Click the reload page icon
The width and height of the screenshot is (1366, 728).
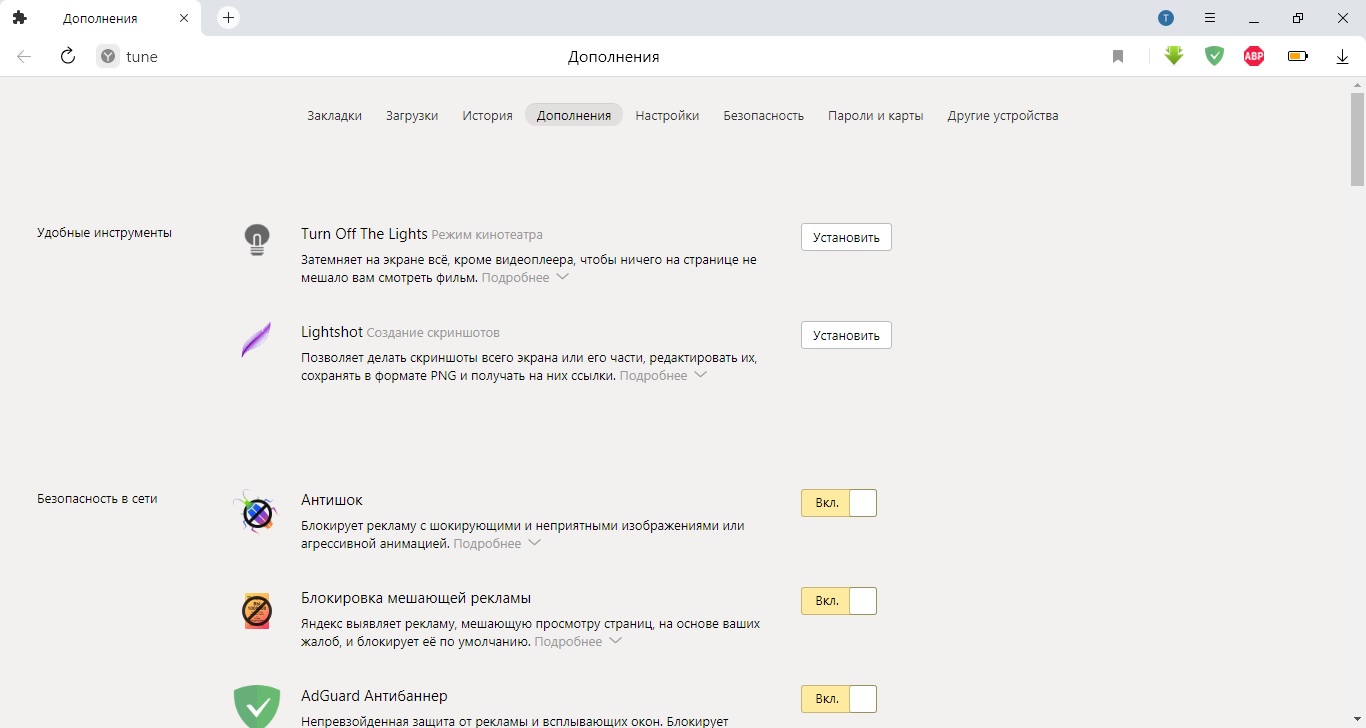68,56
